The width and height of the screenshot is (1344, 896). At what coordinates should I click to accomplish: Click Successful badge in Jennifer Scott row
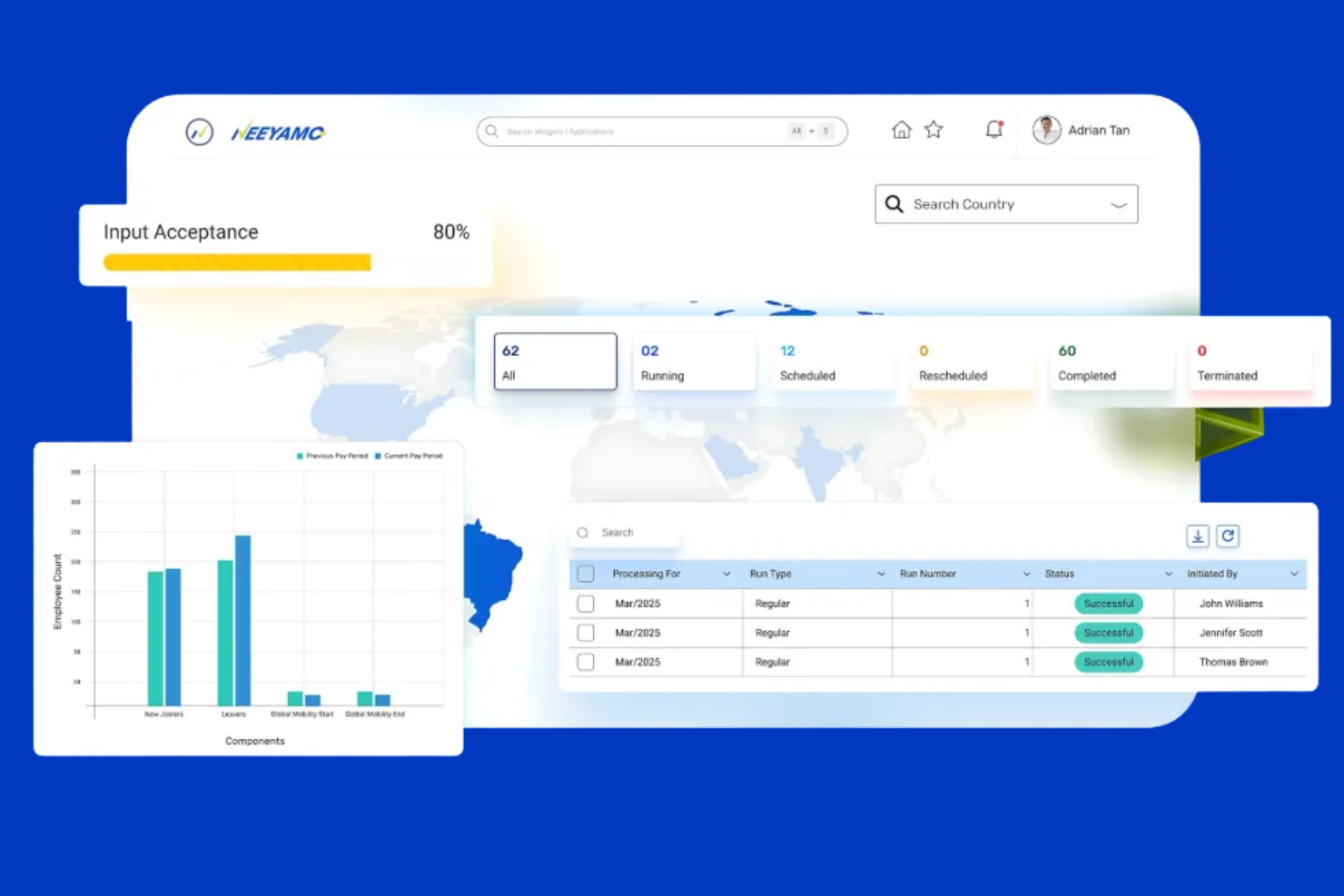coord(1109,633)
